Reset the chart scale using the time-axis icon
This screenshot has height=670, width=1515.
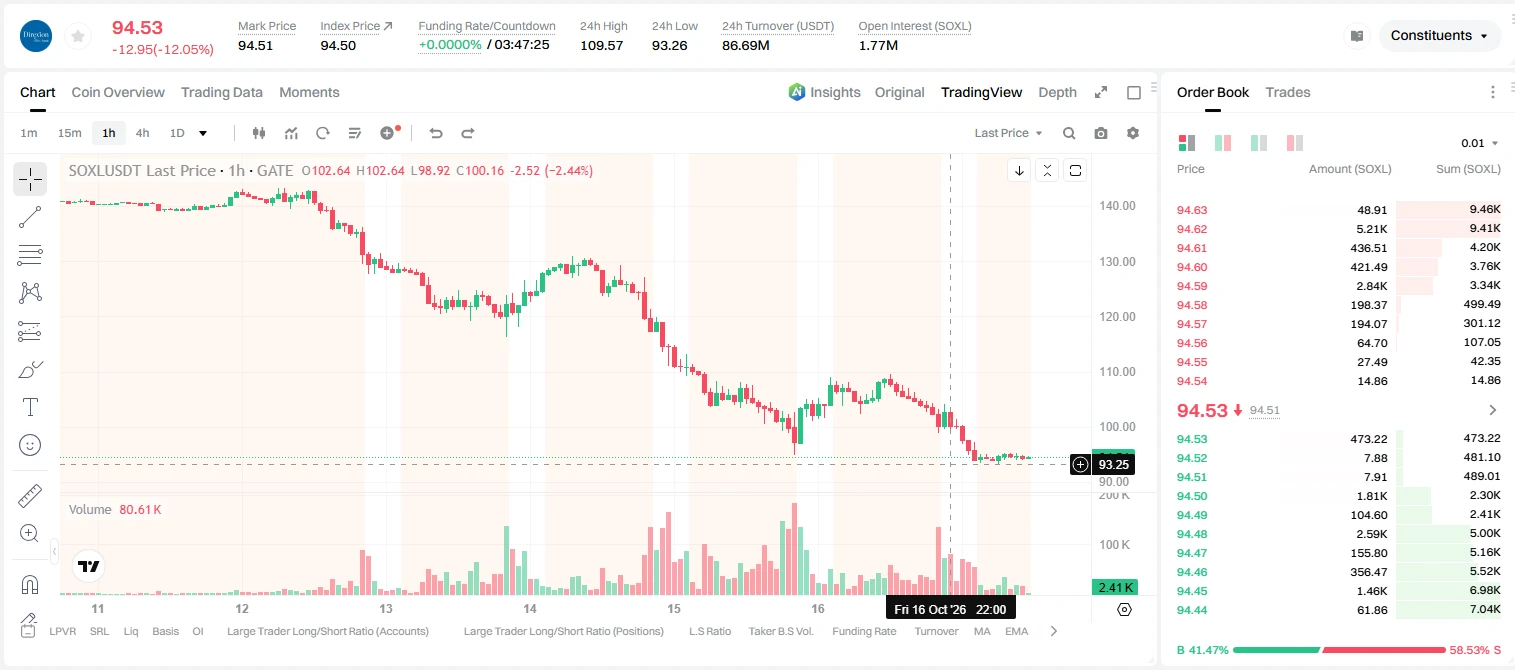(1124, 609)
